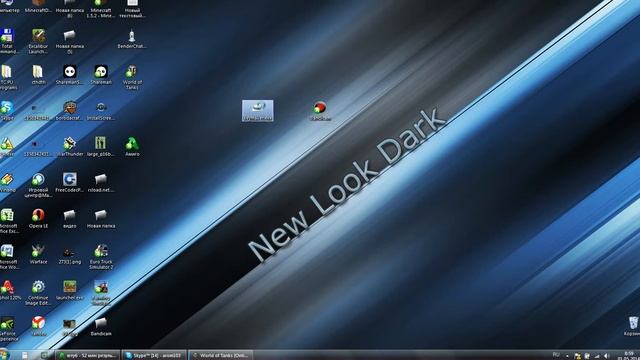Open the Новый текстовый document icon
The height and width of the screenshot is (360, 640).
[x=132, y=9]
